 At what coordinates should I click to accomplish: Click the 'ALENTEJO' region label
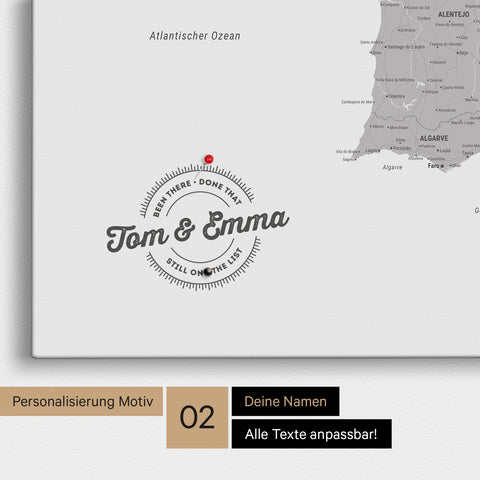pos(453,14)
